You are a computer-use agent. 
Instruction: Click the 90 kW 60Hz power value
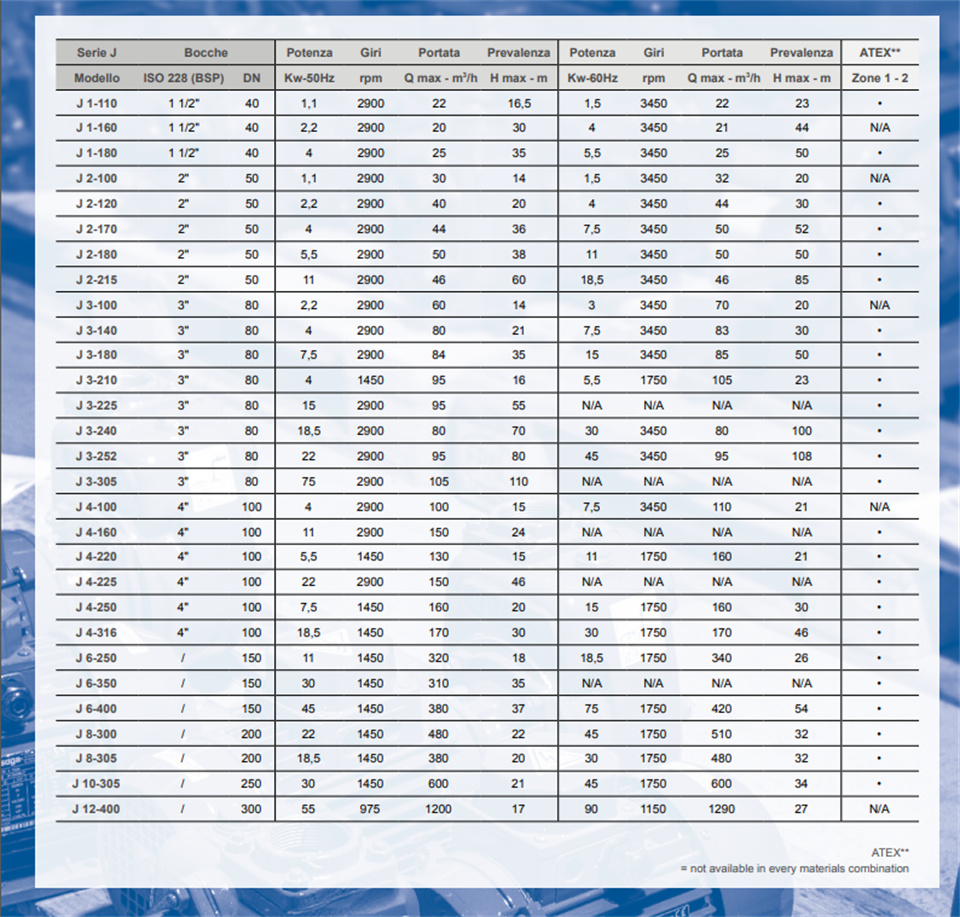[x=591, y=809]
